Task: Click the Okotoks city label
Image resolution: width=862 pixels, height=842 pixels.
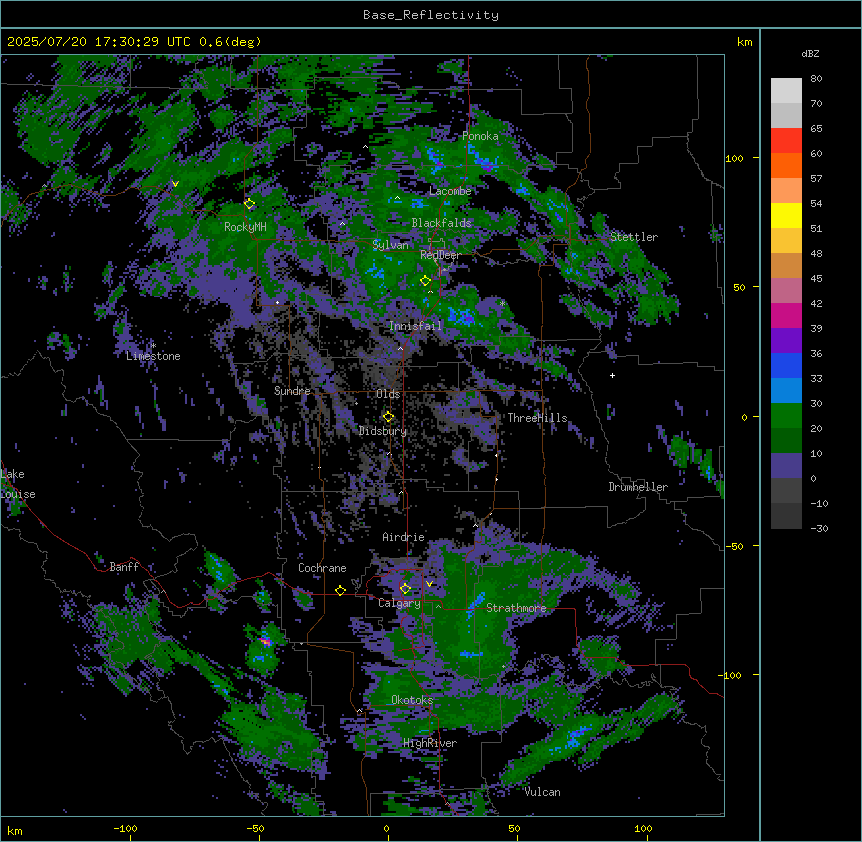Action: pyautogui.click(x=412, y=700)
